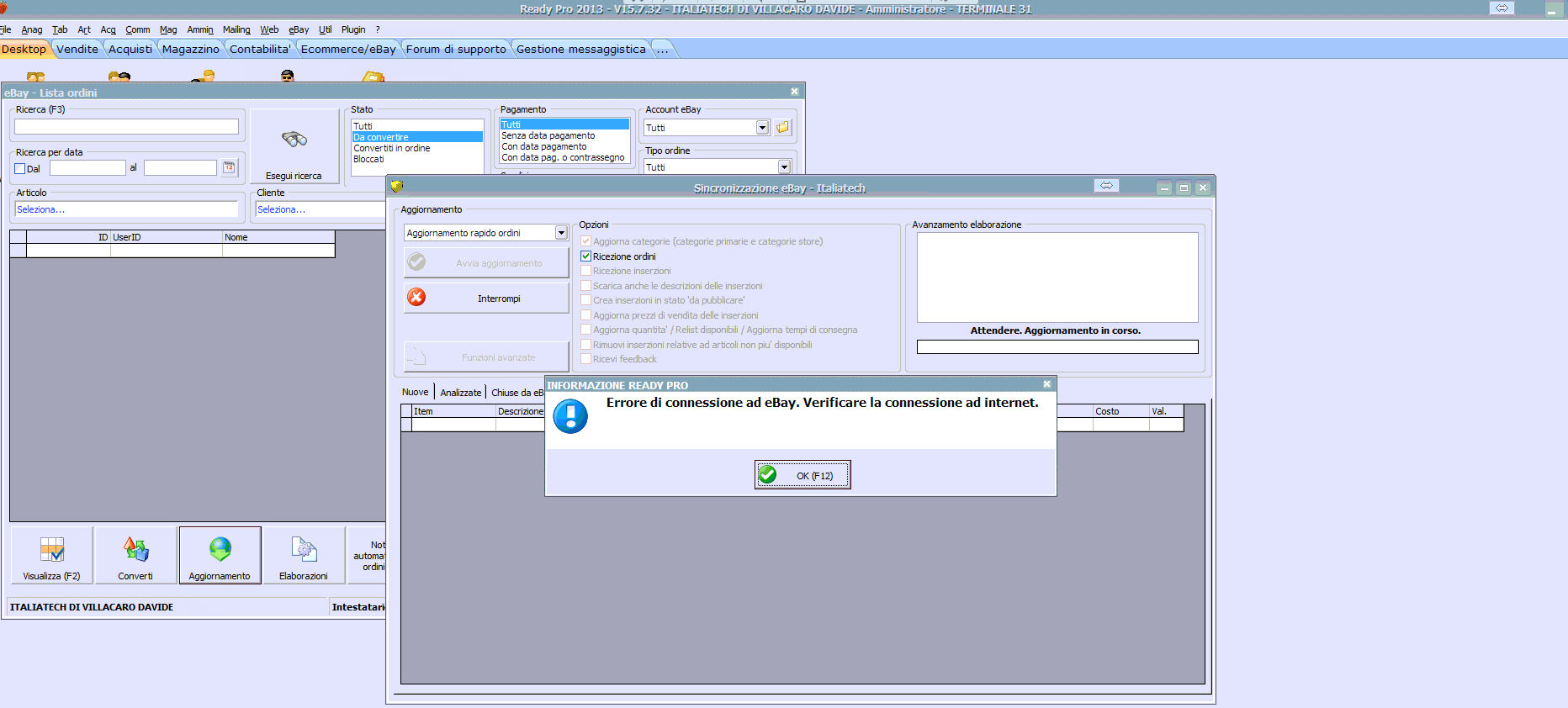The width and height of the screenshot is (1568, 708).
Task: Select 'Bloccati' in Stato list
Action: click(x=368, y=159)
